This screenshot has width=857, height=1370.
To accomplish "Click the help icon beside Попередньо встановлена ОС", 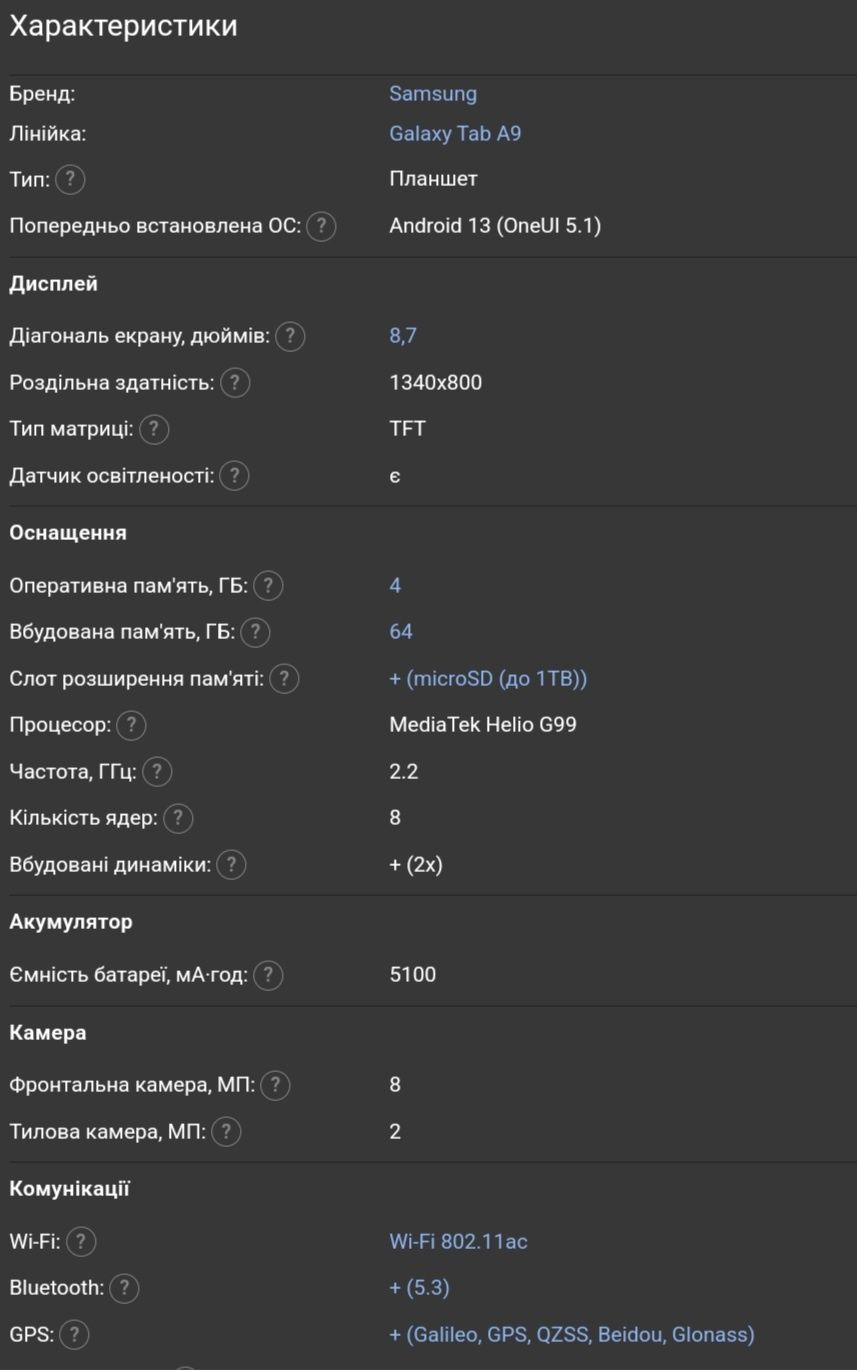I will [321, 226].
